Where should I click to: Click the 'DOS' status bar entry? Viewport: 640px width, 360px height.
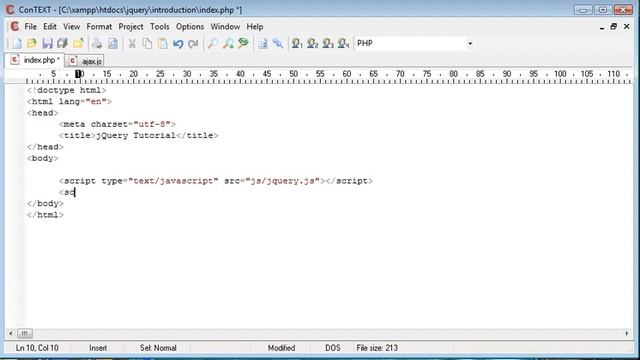click(333, 348)
